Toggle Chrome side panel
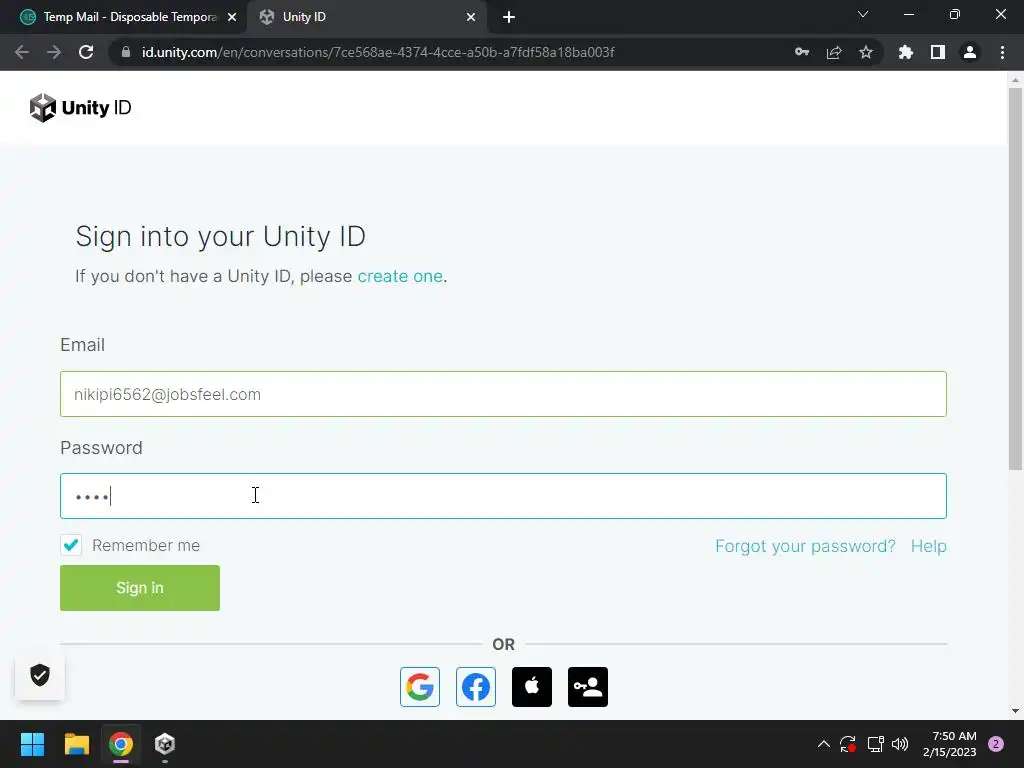 tap(938, 52)
